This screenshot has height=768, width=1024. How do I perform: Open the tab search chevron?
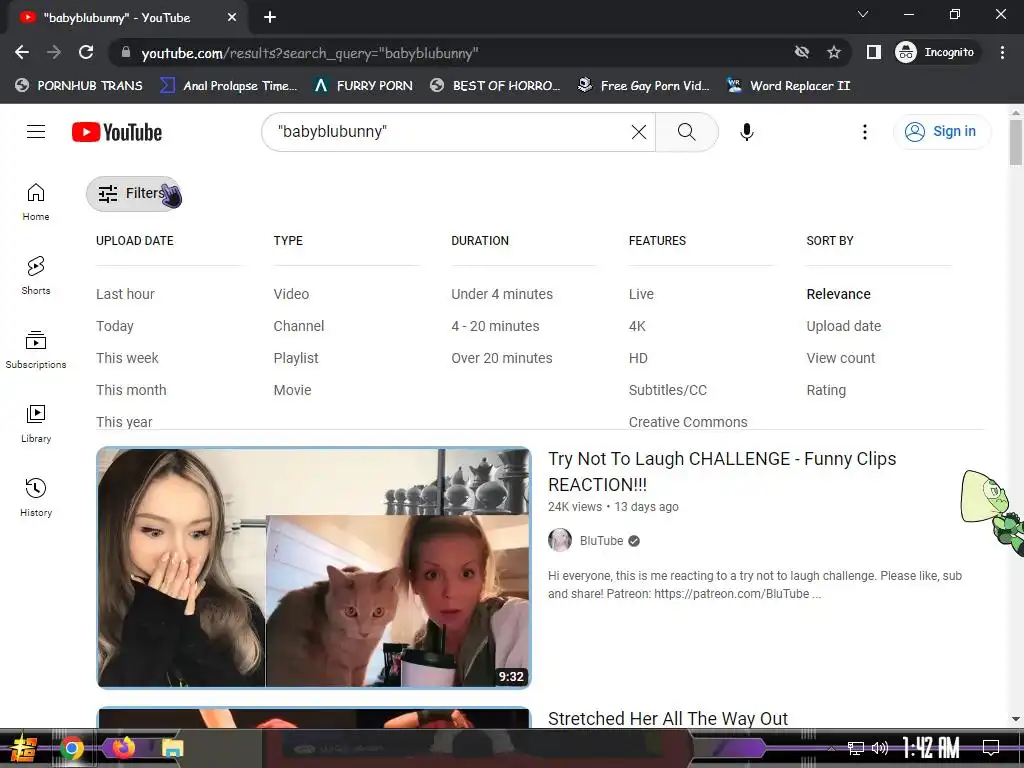[863, 14]
